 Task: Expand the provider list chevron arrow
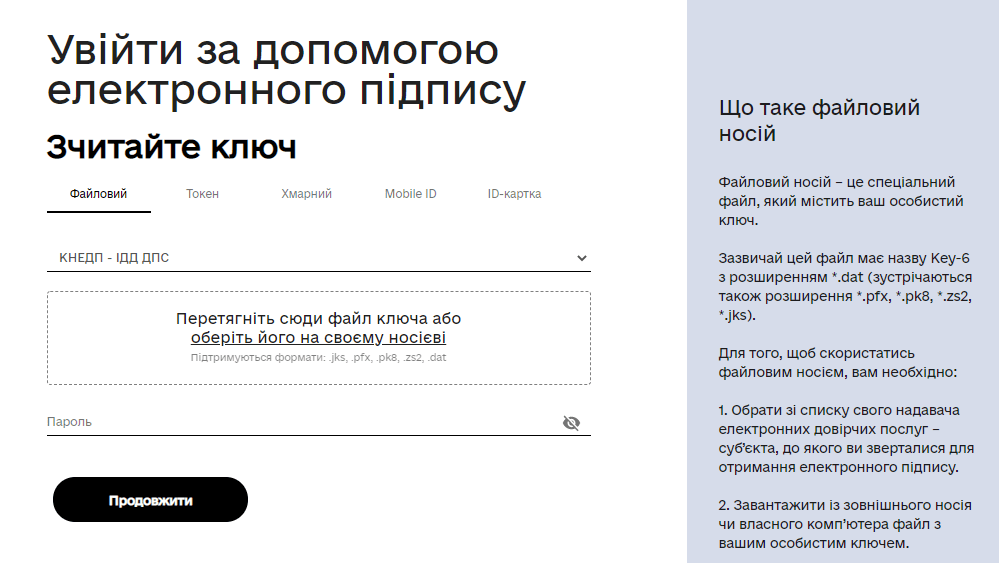pyautogui.click(x=582, y=258)
